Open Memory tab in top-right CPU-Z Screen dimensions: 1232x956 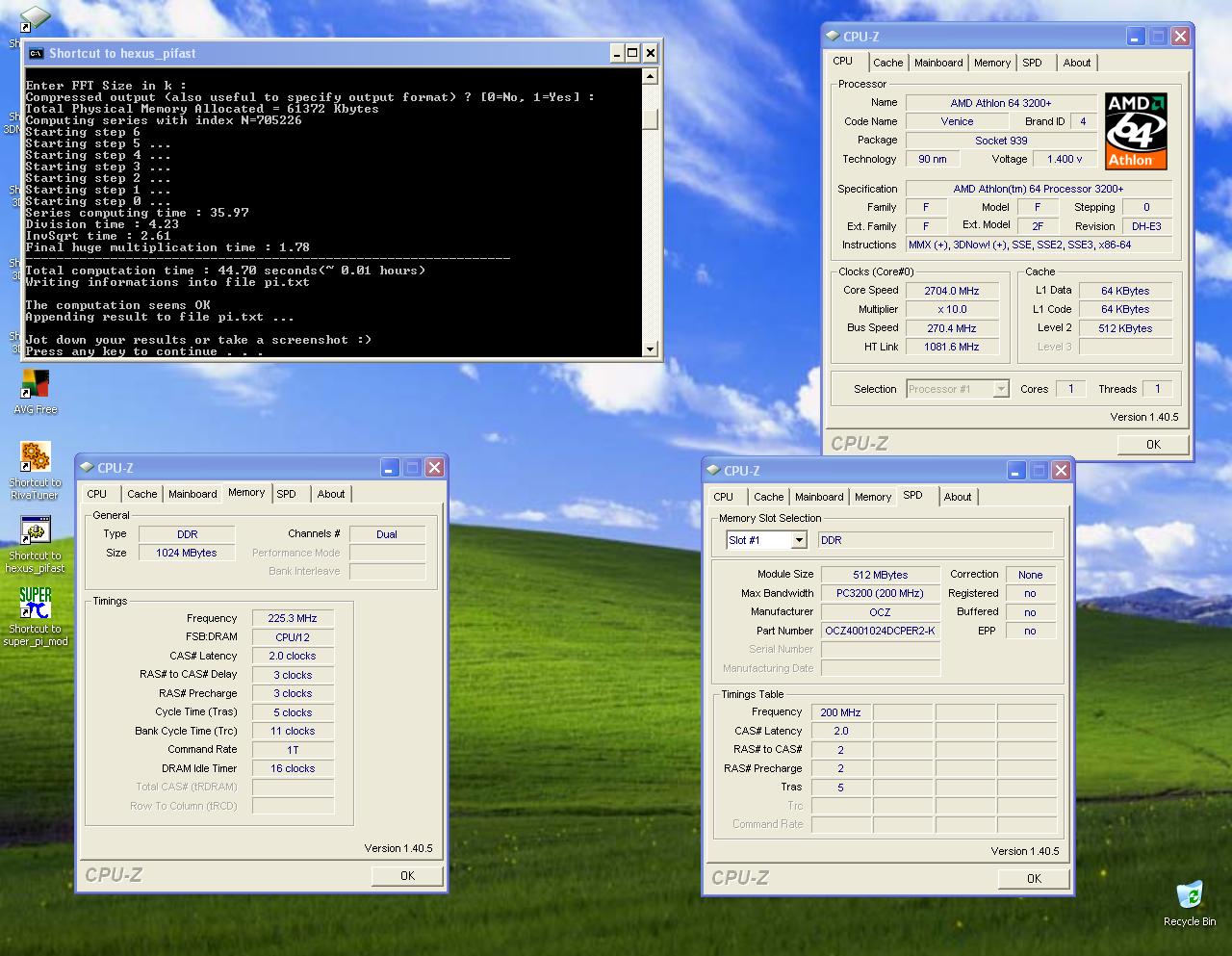click(x=992, y=63)
